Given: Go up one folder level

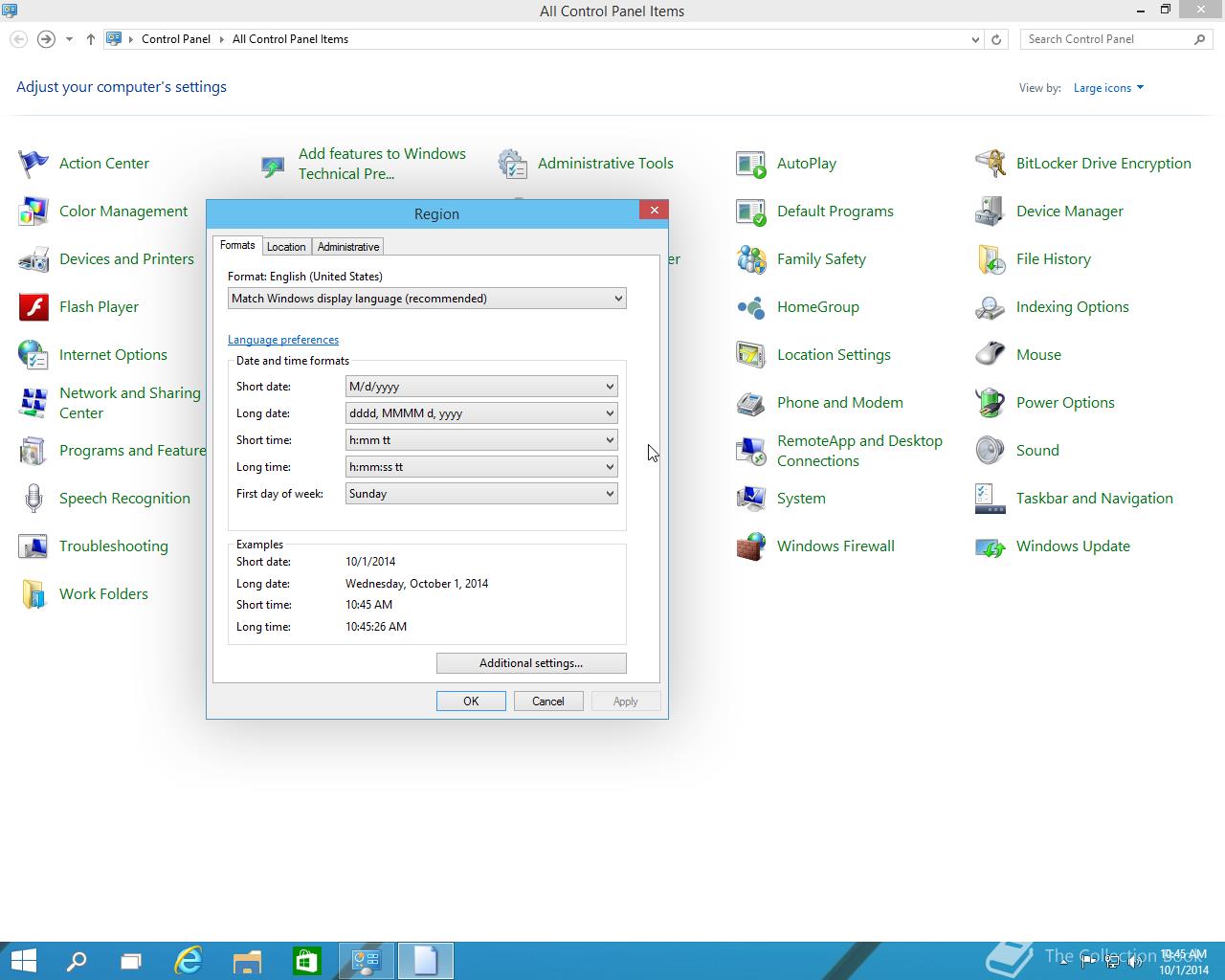Looking at the screenshot, I should (91, 39).
